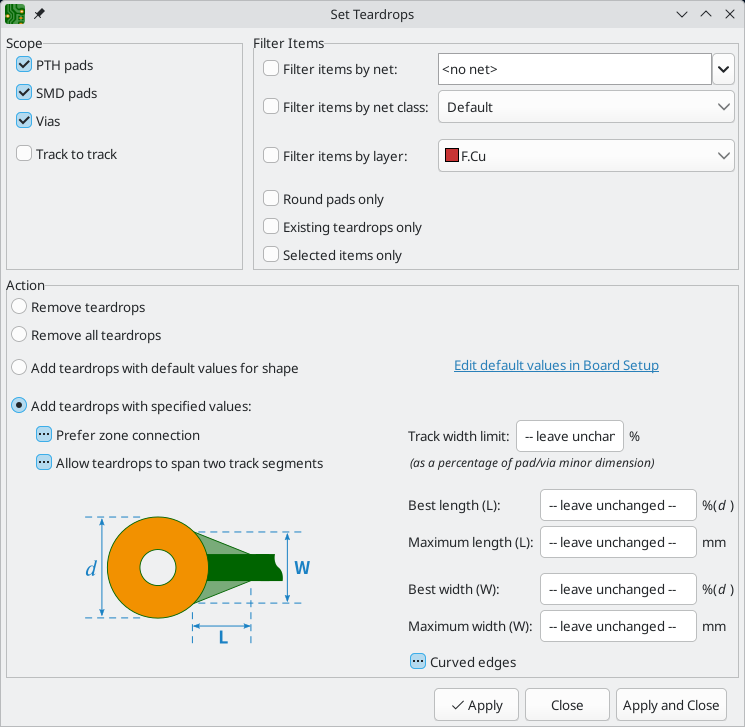Image resolution: width=745 pixels, height=727 pixels.
Task: Choose Add teardrops with default values for shape
Action: click(x=18, y=368)
